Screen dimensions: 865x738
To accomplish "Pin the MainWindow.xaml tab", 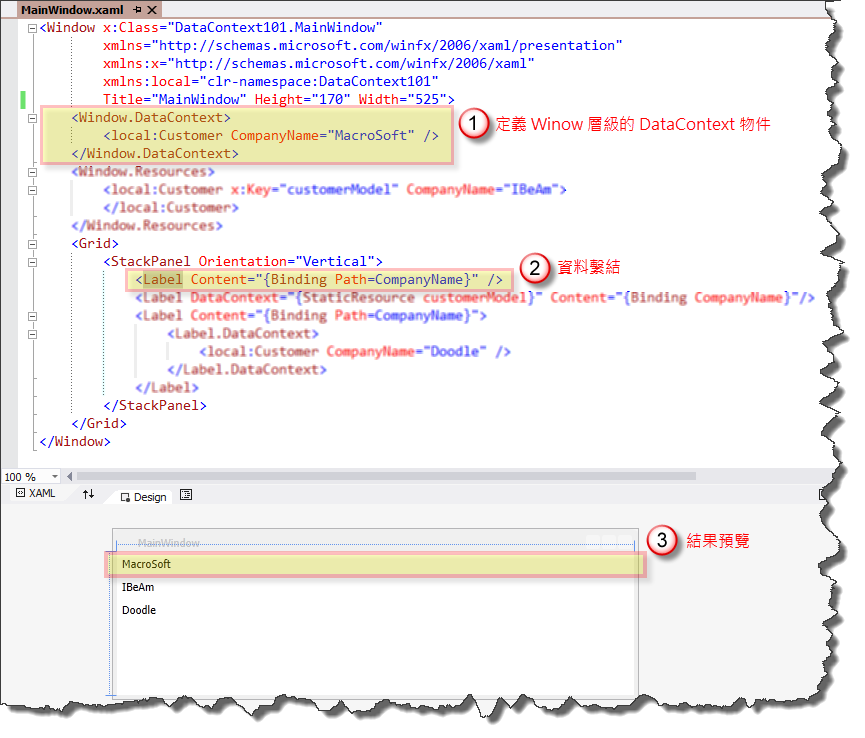I will point(137,9).
